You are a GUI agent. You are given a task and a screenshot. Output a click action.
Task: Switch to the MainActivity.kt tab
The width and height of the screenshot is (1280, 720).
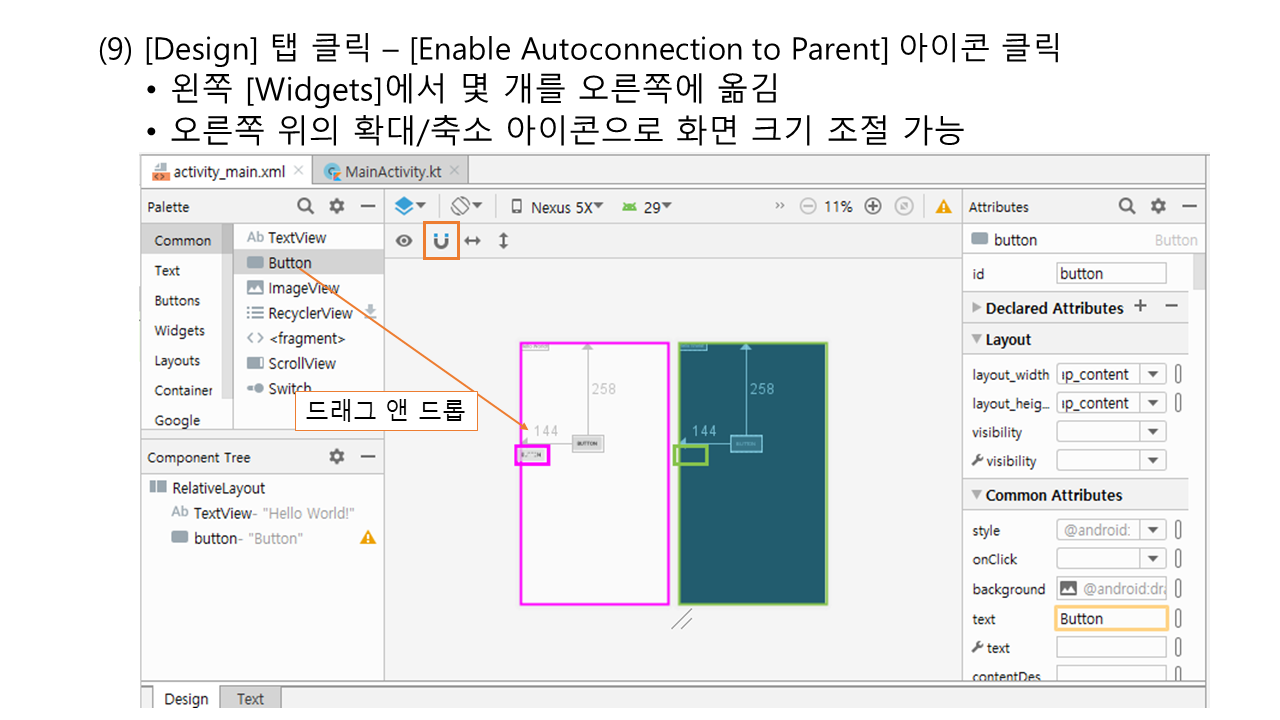[x=392, y=172]
